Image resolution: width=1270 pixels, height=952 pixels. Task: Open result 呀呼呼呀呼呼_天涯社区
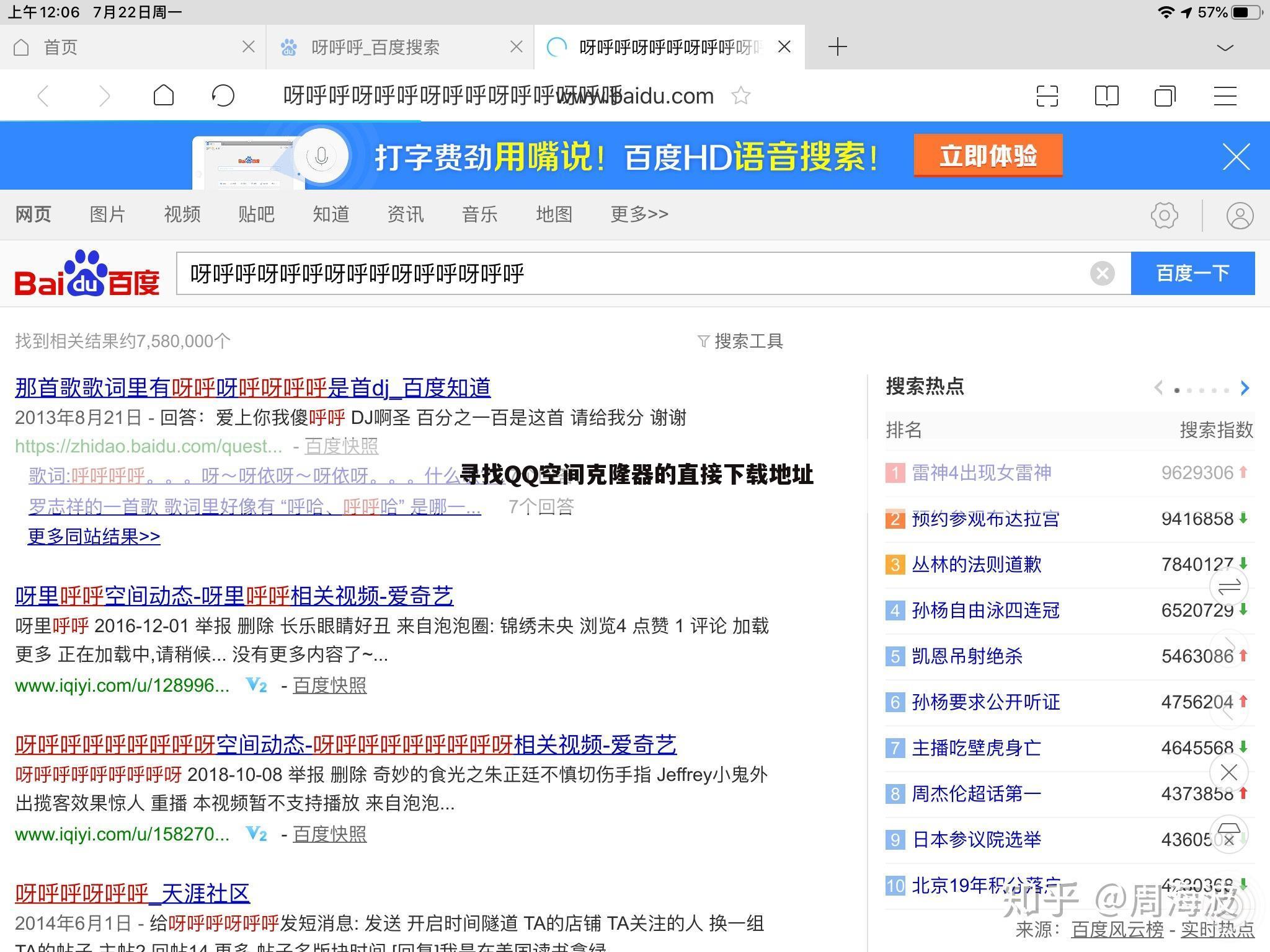pyautogui.click(x=132, y=894)
